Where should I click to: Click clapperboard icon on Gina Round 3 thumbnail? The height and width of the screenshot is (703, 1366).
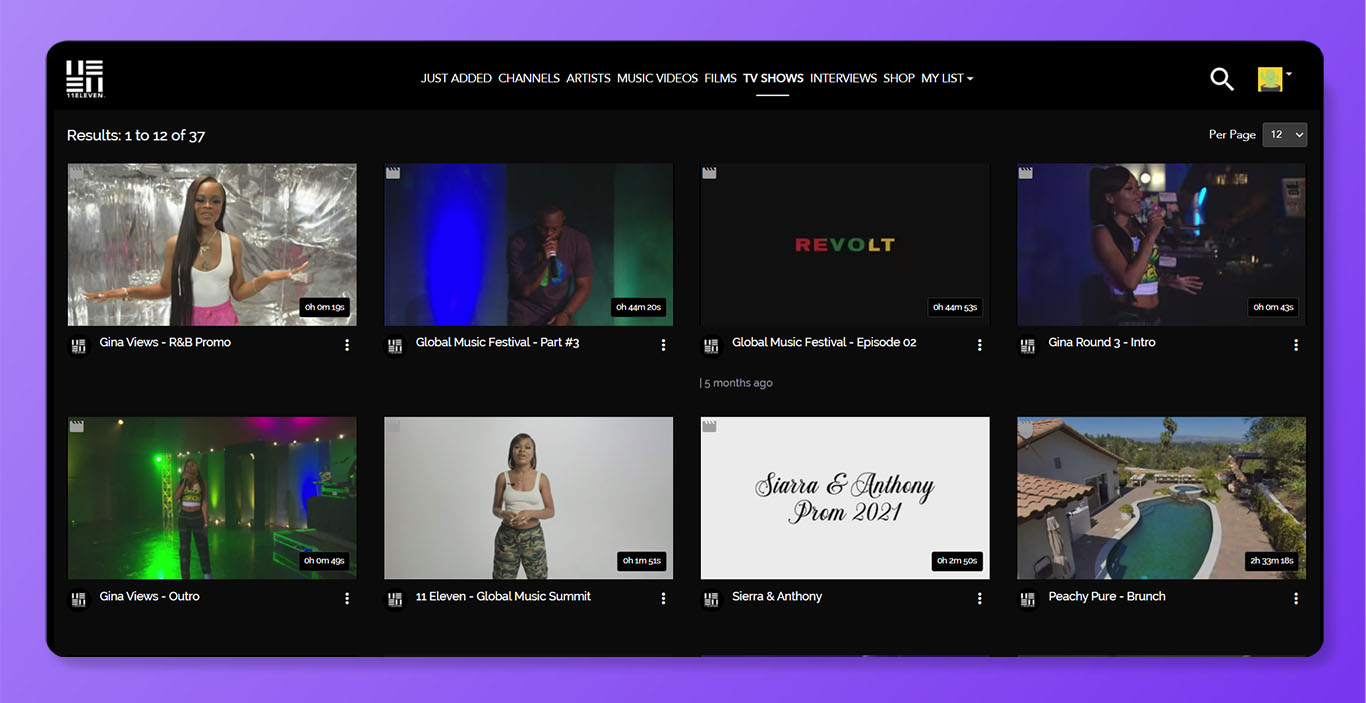tap(1026, 173)
